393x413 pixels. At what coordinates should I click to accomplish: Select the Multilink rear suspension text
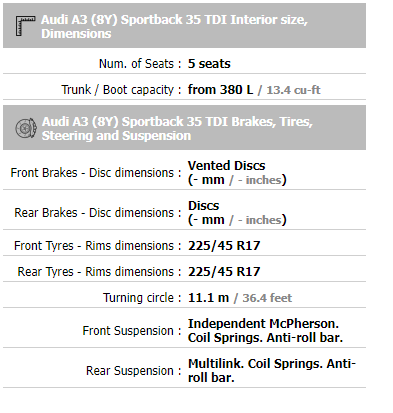coord(272,371)
